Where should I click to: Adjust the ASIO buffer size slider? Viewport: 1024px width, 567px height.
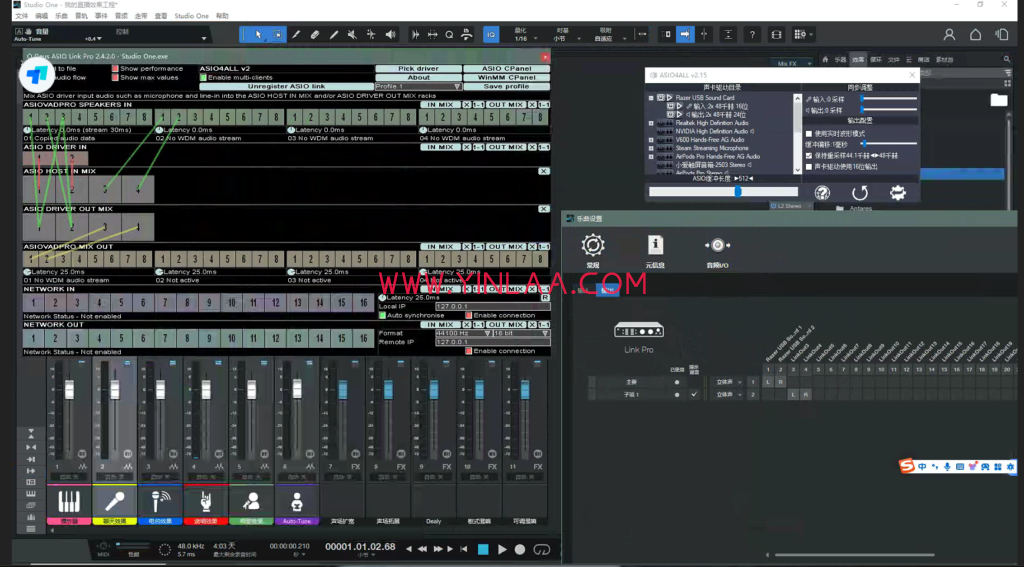coord(737,191)
